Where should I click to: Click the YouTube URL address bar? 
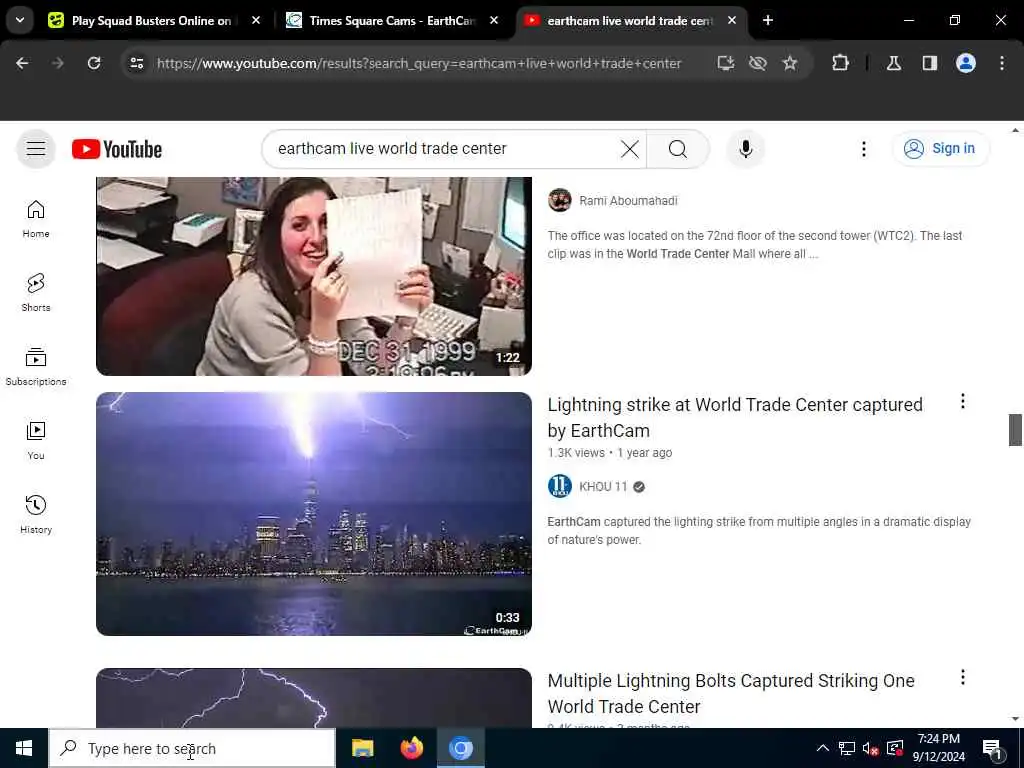coord(419,63)
